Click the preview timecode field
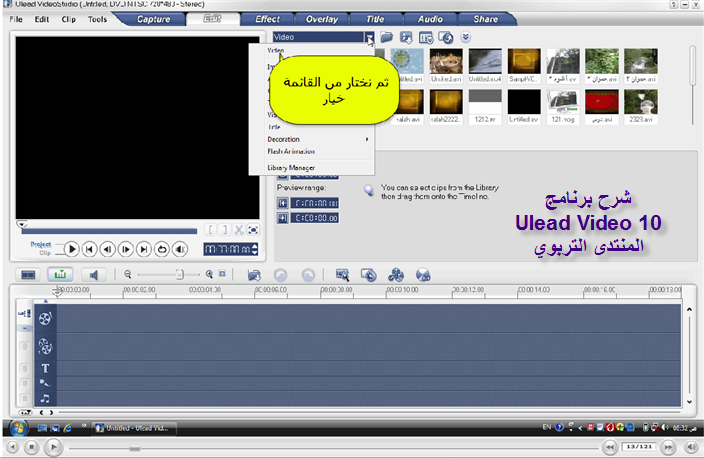Viewport: 704px width, 458px height. [x=228, y=249]
